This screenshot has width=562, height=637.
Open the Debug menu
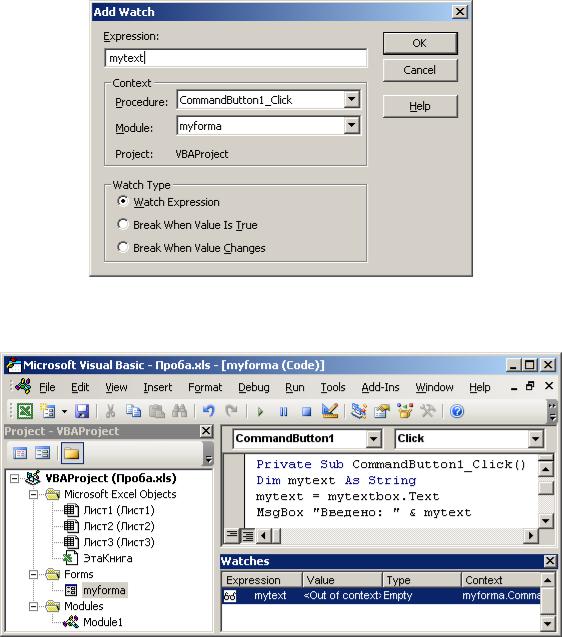254,387
